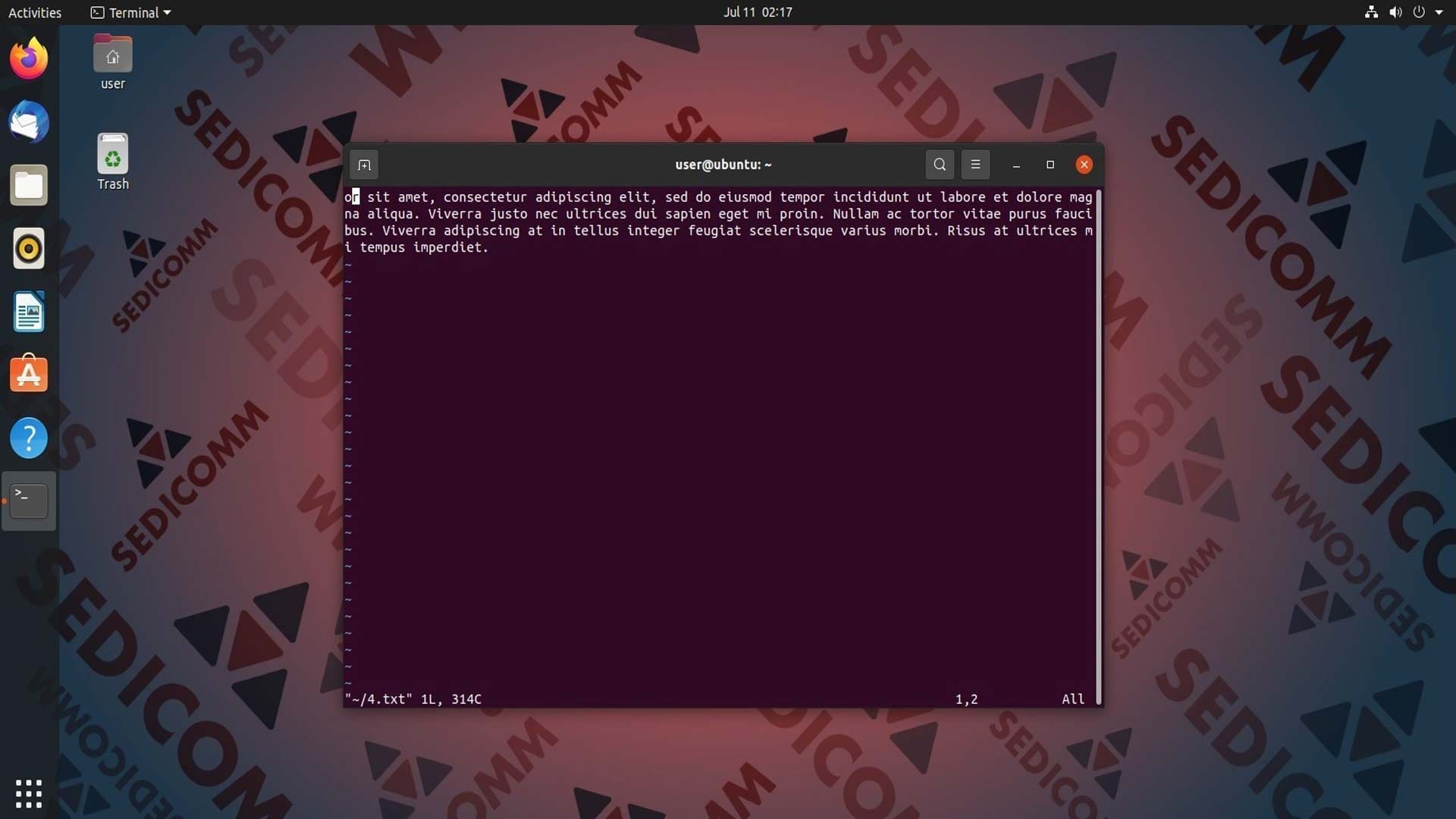Open Ubuntu Software center

point(29,375)
